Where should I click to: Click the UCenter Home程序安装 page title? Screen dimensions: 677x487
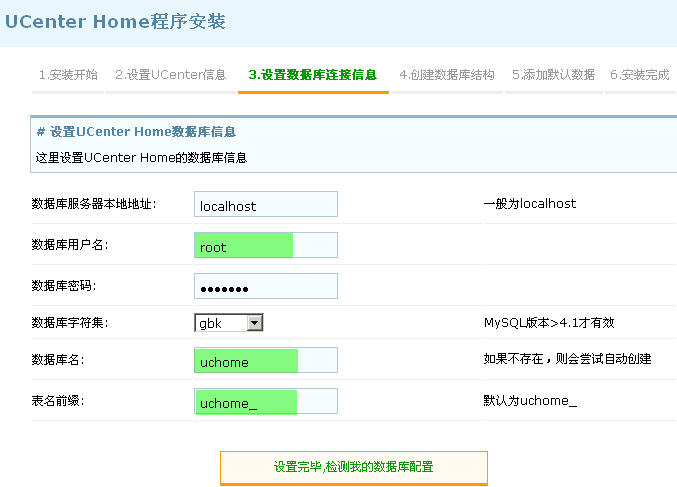click(x=115, y=22)
